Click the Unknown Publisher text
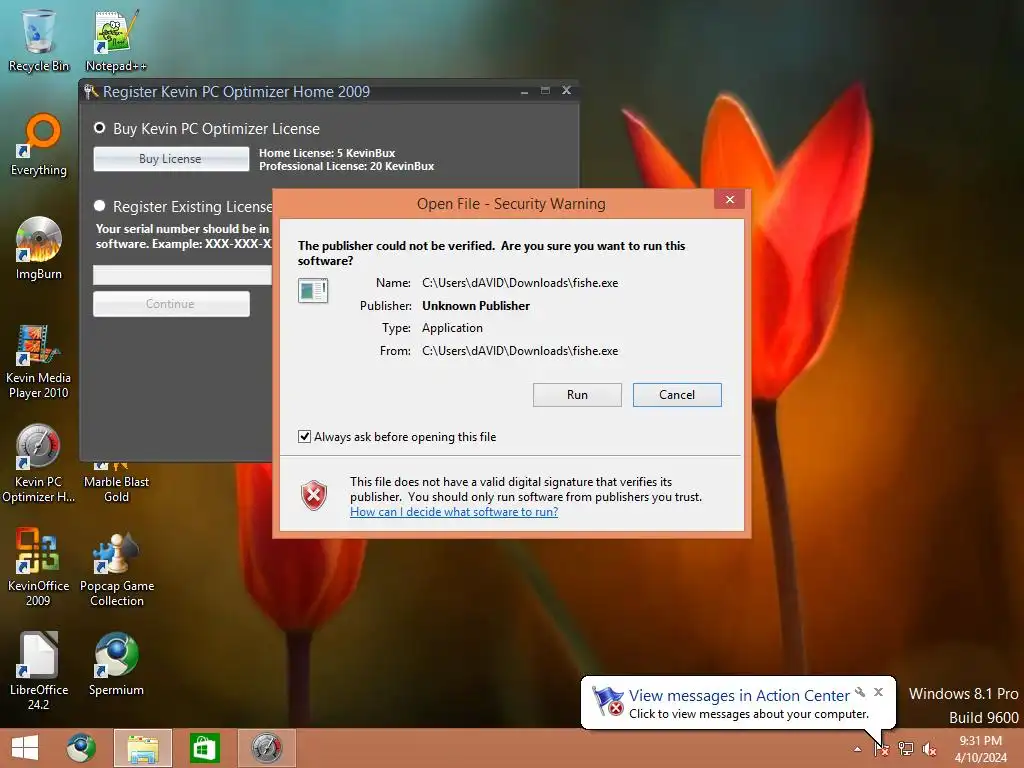 [x=475, y=306]
